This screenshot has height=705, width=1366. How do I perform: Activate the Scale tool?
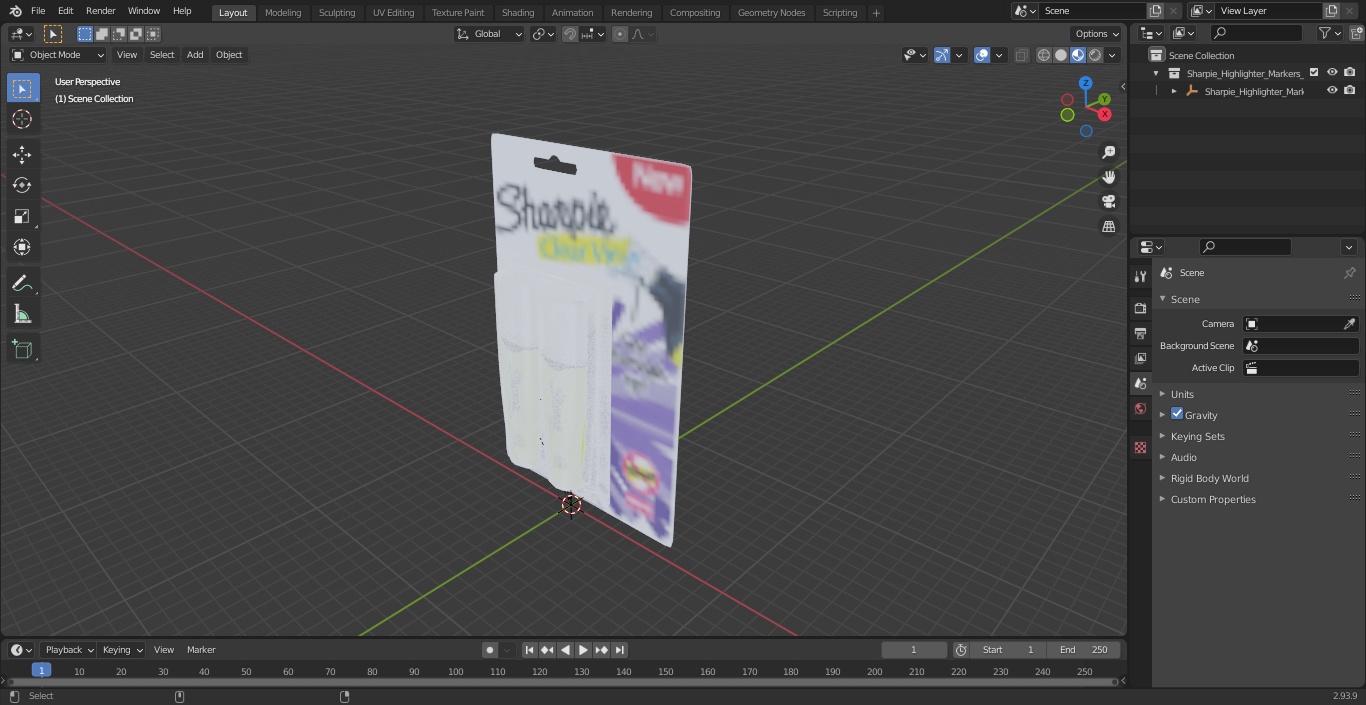pos(22,216)
